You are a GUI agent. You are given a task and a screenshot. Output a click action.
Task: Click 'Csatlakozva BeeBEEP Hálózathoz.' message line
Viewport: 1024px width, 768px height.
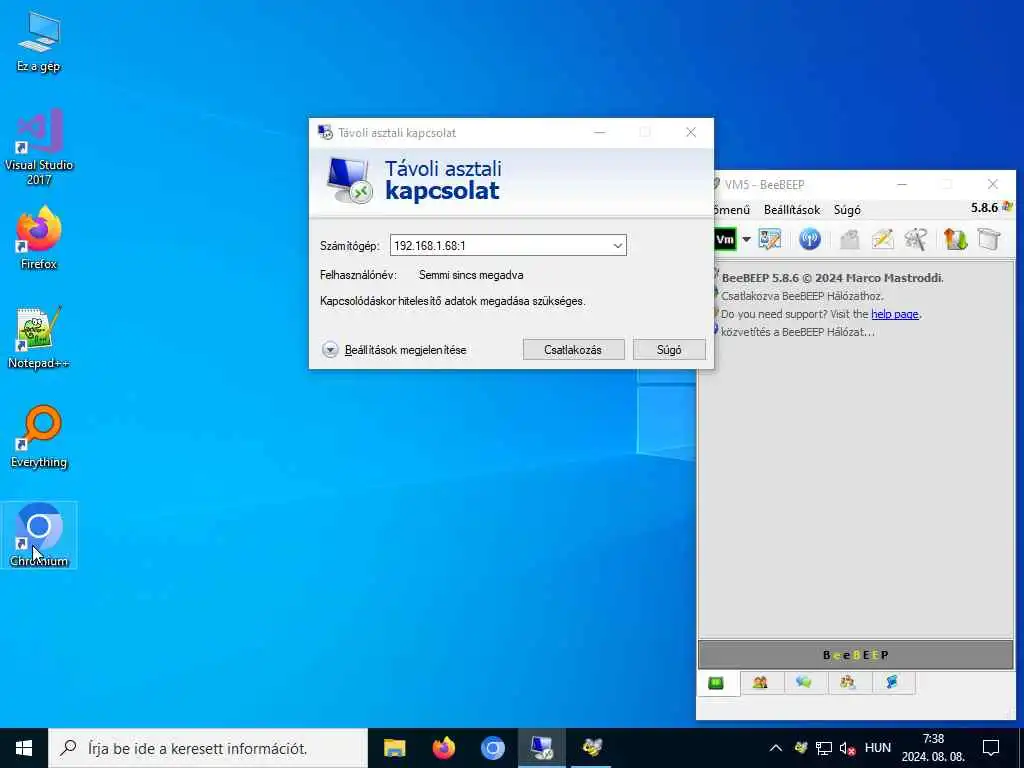tap(802, 296)
